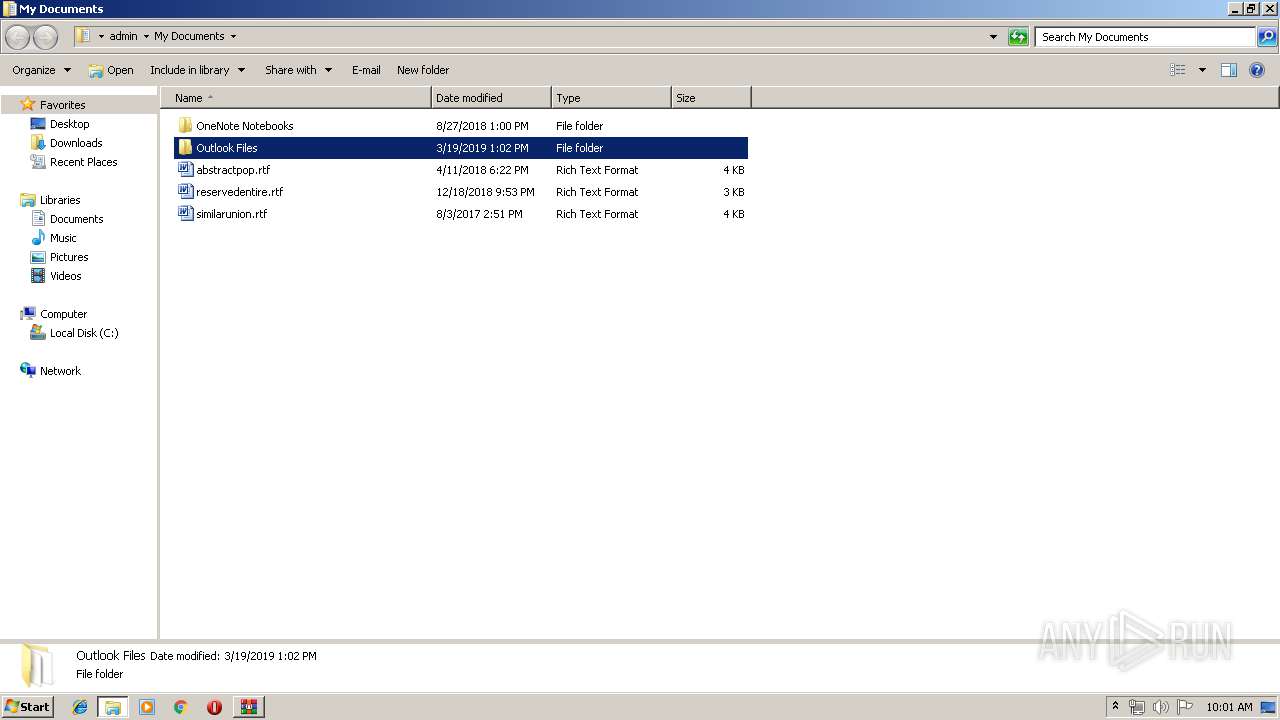Select Pictures library in sidebar

[x=69, y=257]
